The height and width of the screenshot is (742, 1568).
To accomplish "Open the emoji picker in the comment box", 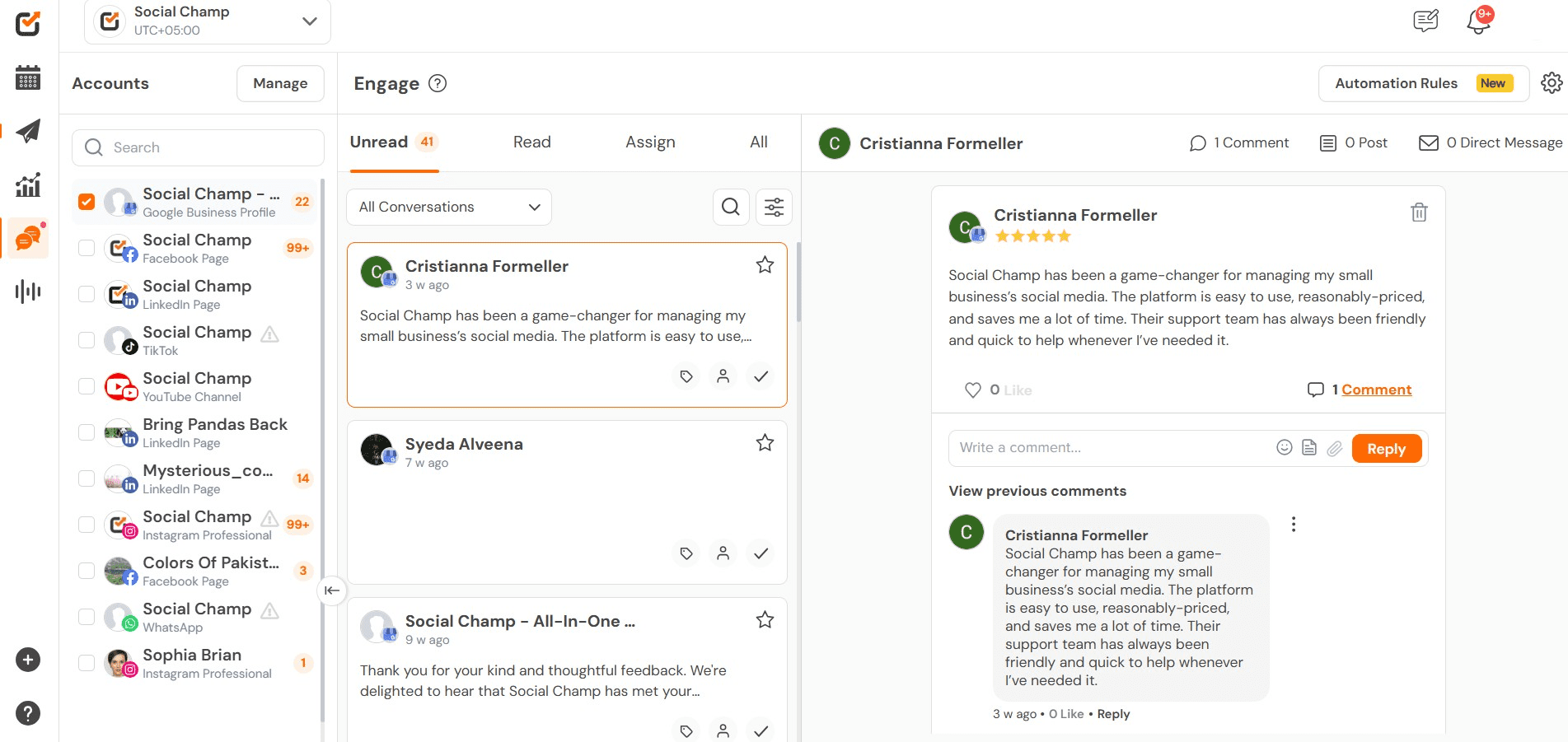I will click(1283, 447).
